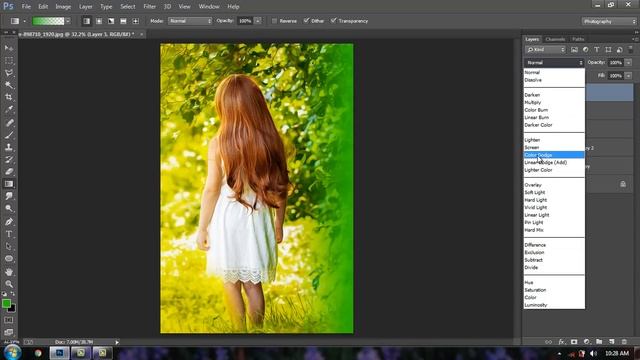The width and height of the screenshot is (640, 360).
Task: Filter layers by smart objects icon
Action: 620,50
